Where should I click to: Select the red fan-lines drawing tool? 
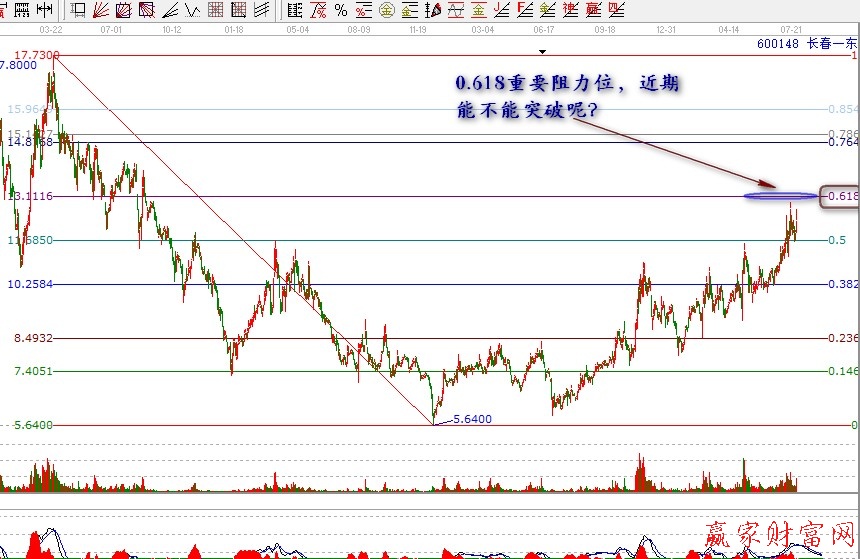[101, 10]
